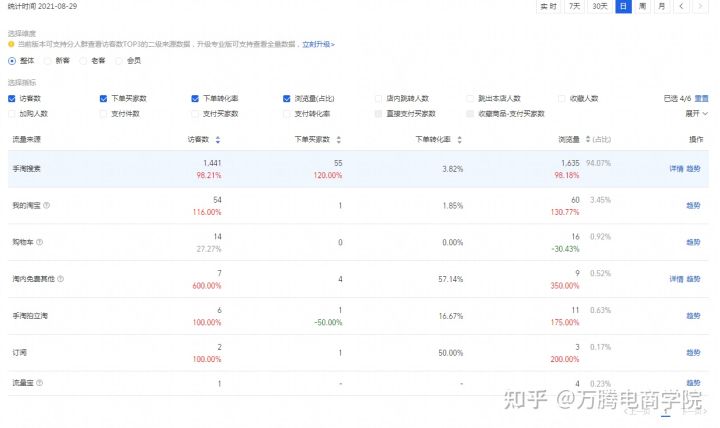Uncheck the 访客数 metric checkbox

click(12, 98)
